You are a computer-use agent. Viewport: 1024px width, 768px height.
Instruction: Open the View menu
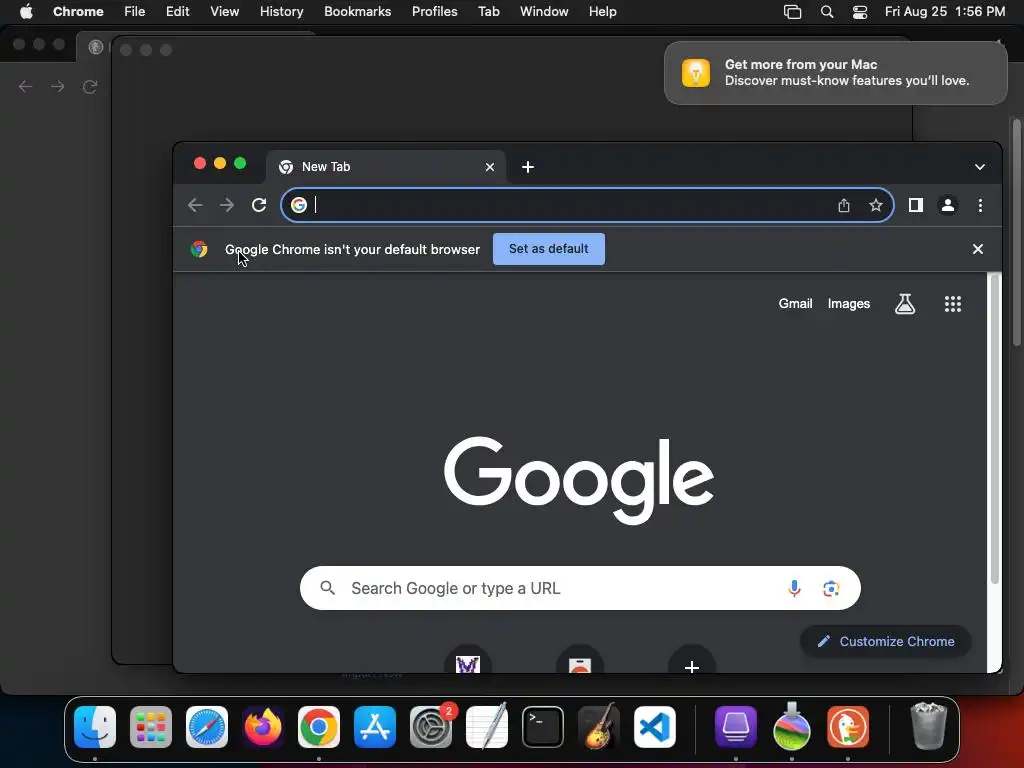225,12
